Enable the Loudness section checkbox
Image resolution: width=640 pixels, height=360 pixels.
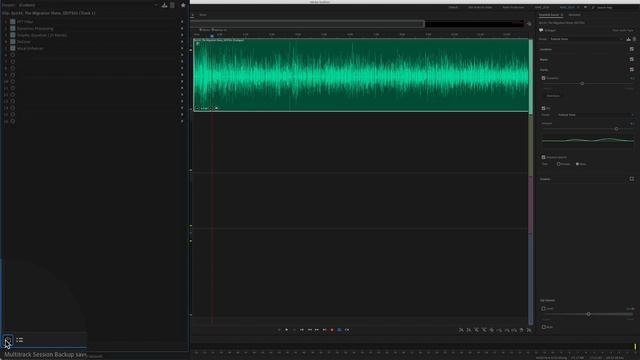632,49
